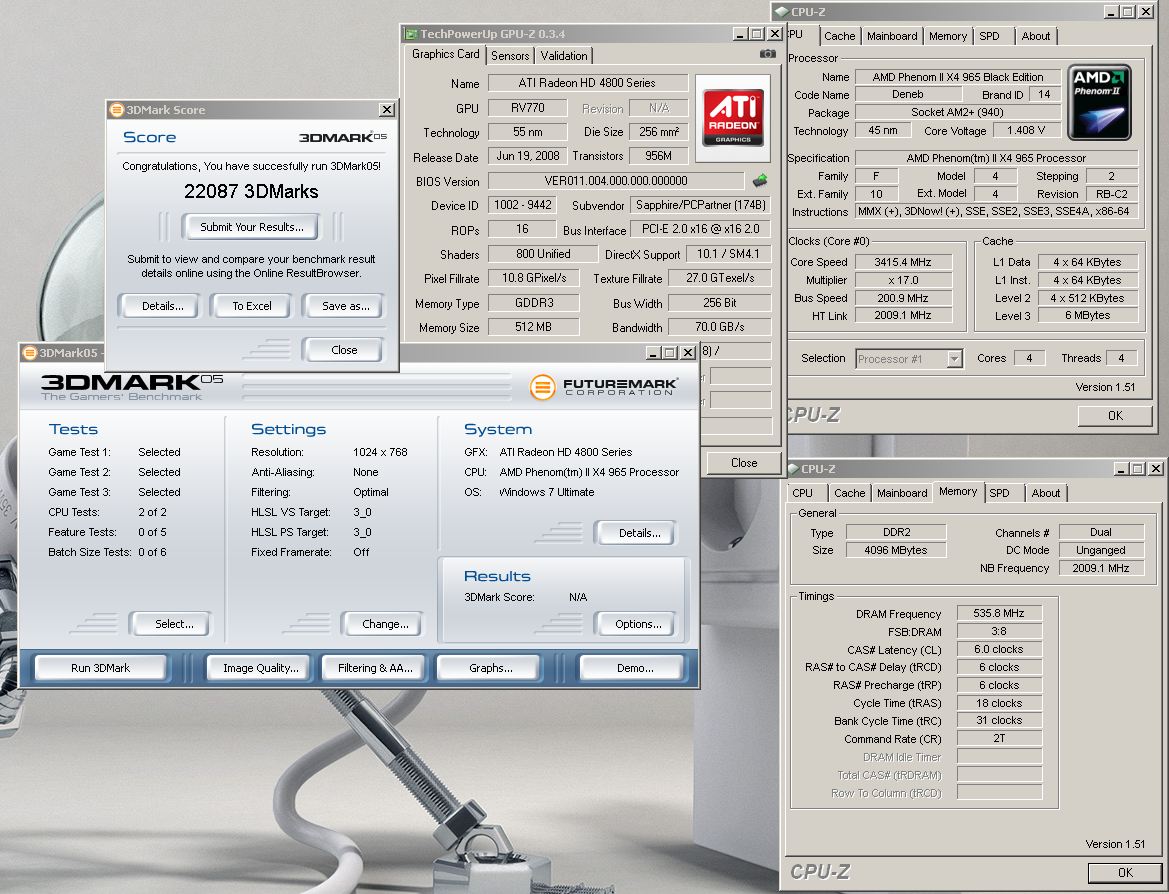
Task: Click Core Voltage value 1.408 V
Action: tap(1025, 130)
